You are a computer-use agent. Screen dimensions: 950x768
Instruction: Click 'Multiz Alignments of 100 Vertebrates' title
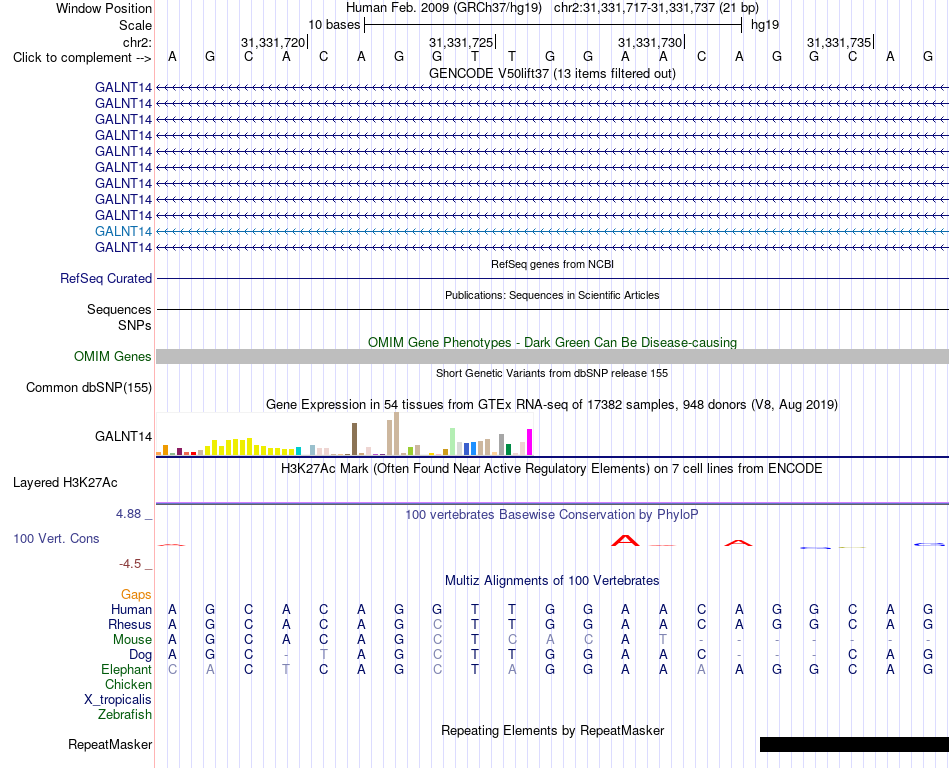click(x=552, y=580)
